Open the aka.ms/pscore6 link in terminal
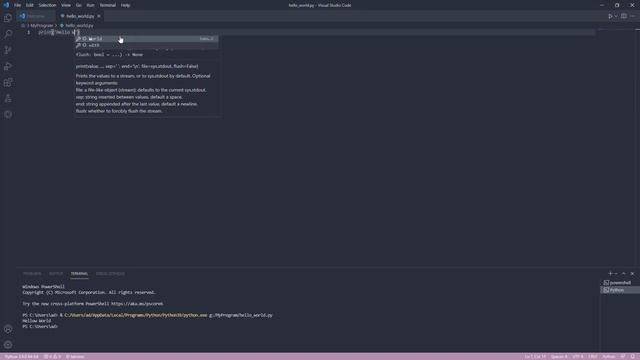The height and width of the screenshot is (360, 640). (137, 304)
